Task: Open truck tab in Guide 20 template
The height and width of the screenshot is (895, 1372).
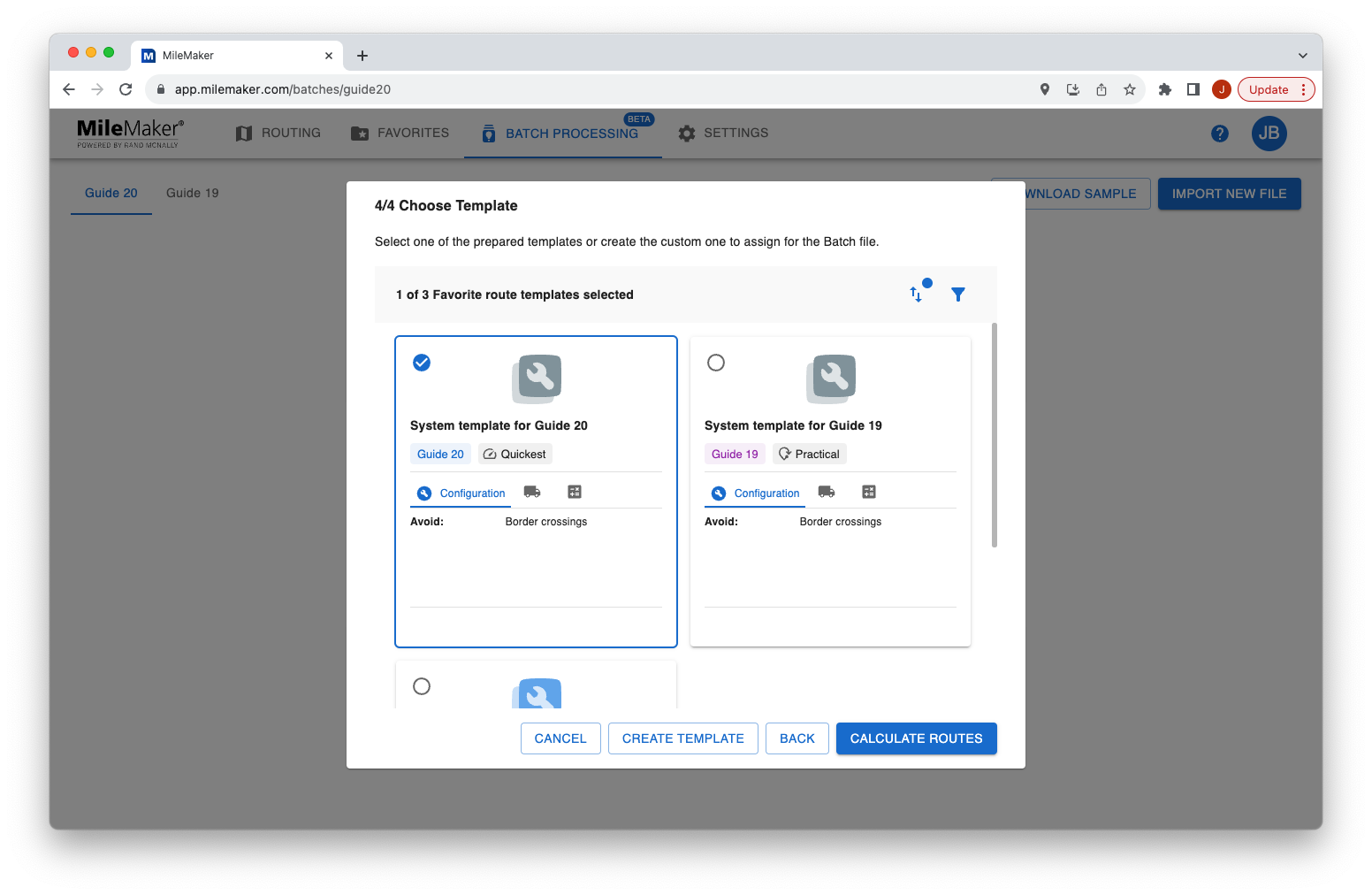Action: point(532,492)
